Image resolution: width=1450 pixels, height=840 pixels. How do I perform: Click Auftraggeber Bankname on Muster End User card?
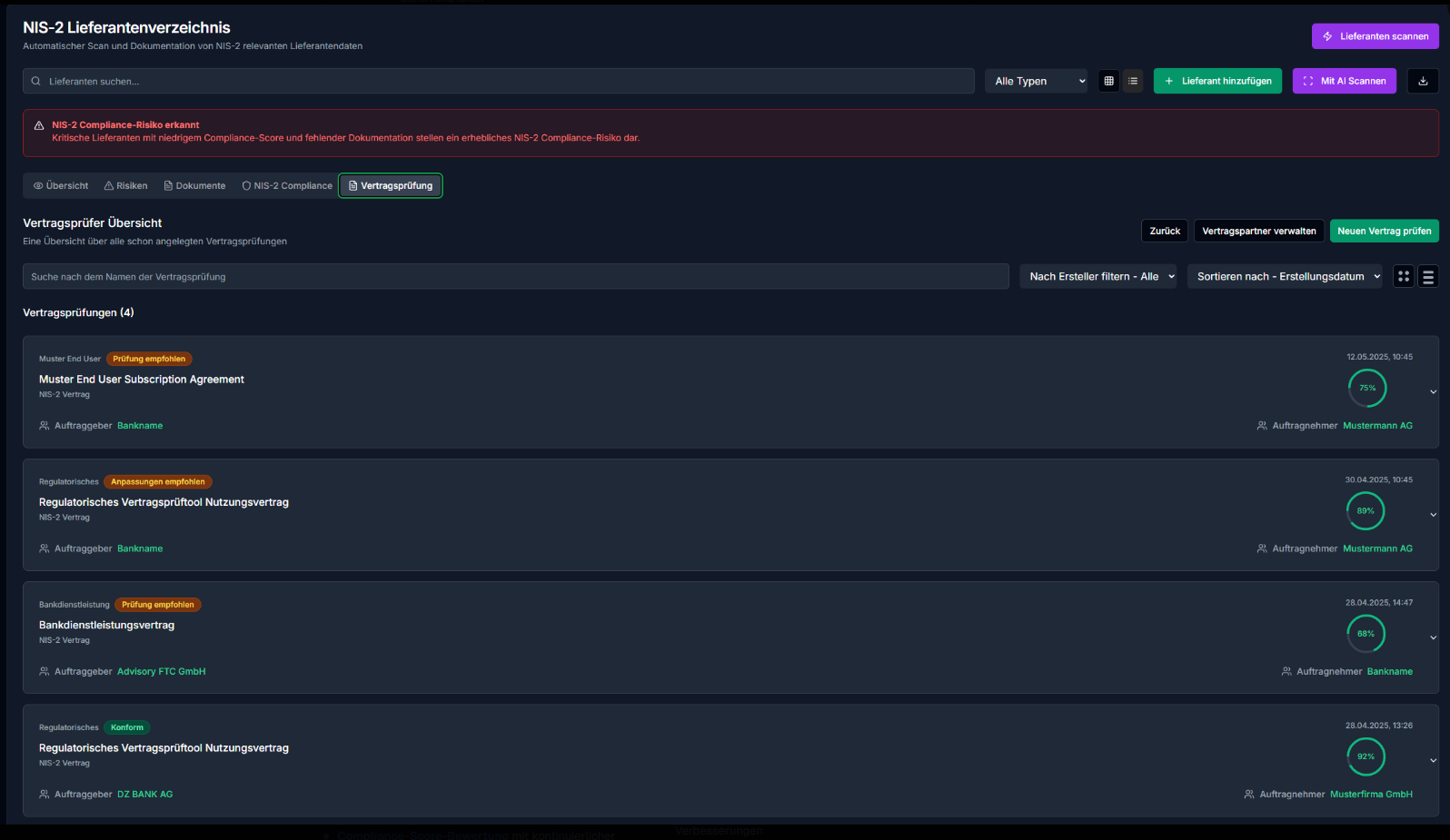(140, 425)
